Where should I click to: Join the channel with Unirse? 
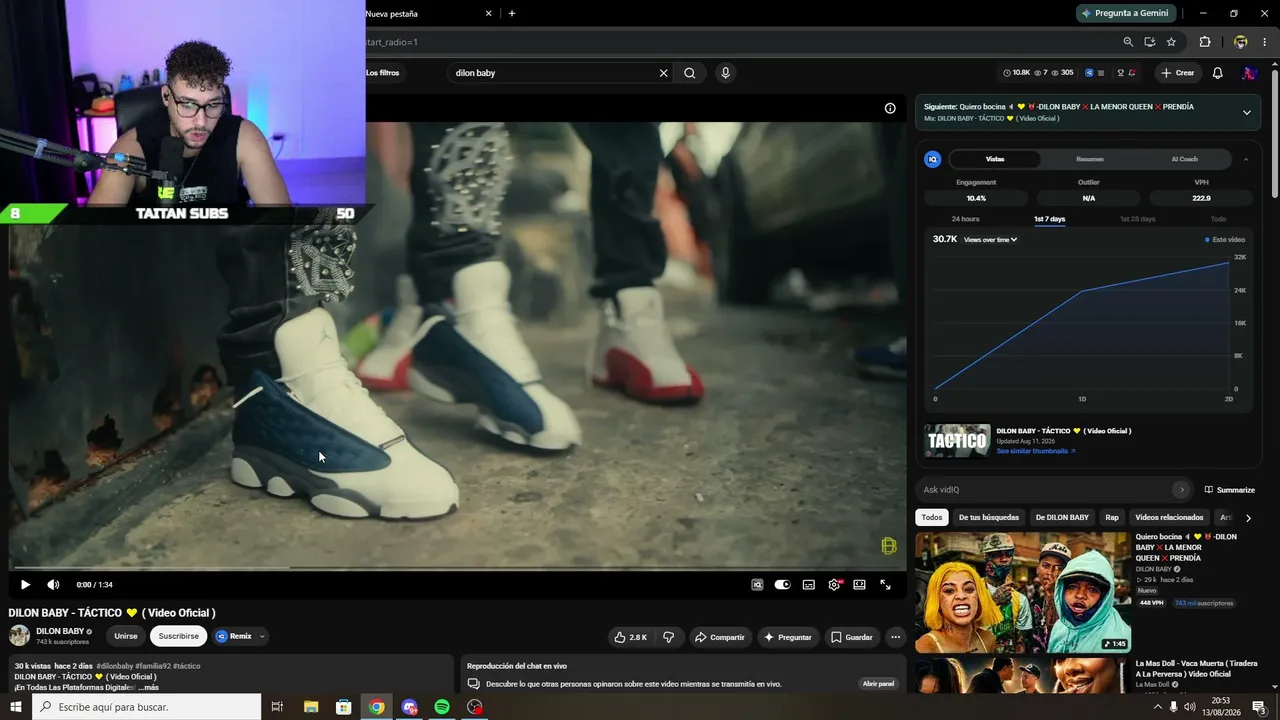point(126,636)
